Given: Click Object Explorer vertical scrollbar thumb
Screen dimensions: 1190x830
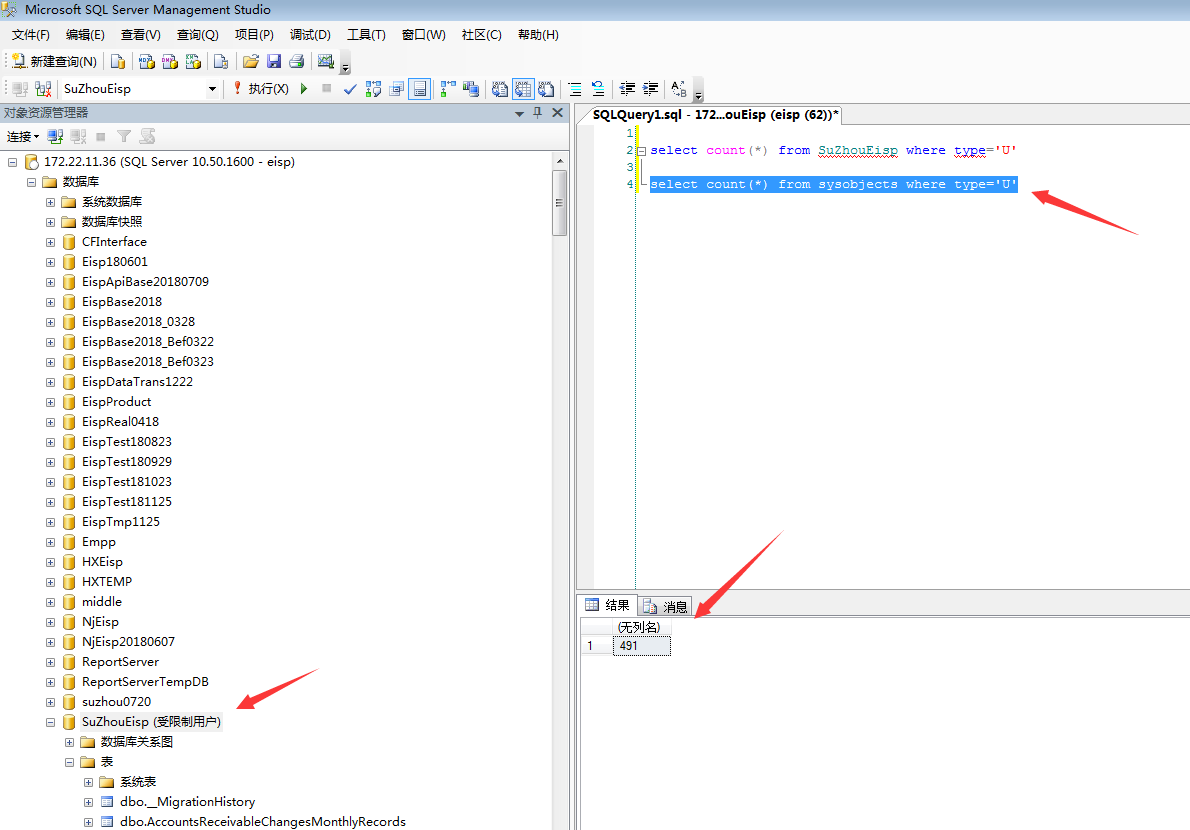Looking at the screenshot, I should point(559,203).
